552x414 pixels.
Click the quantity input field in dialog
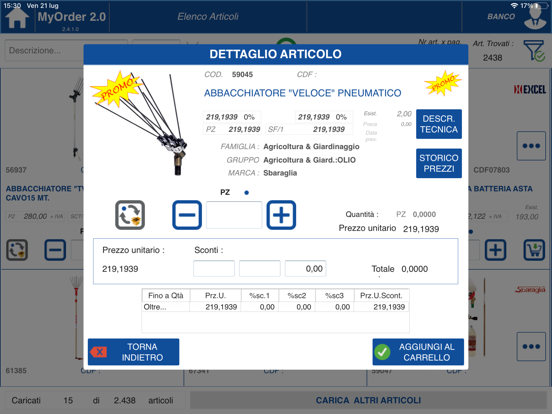point(234,215)
